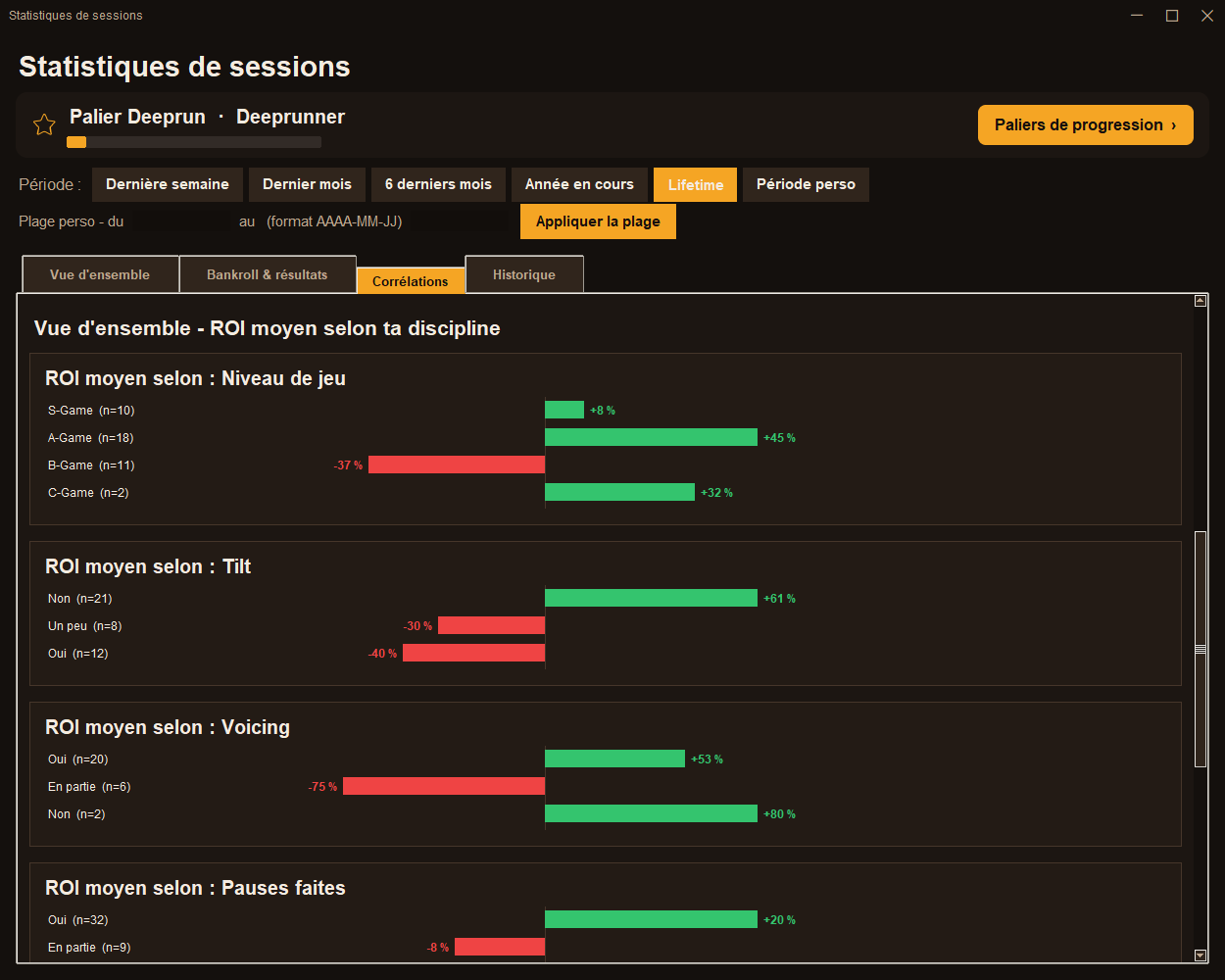Click the -37 % value on B-Game
The image size is (1225, 980).
click(x=348, y=465)
